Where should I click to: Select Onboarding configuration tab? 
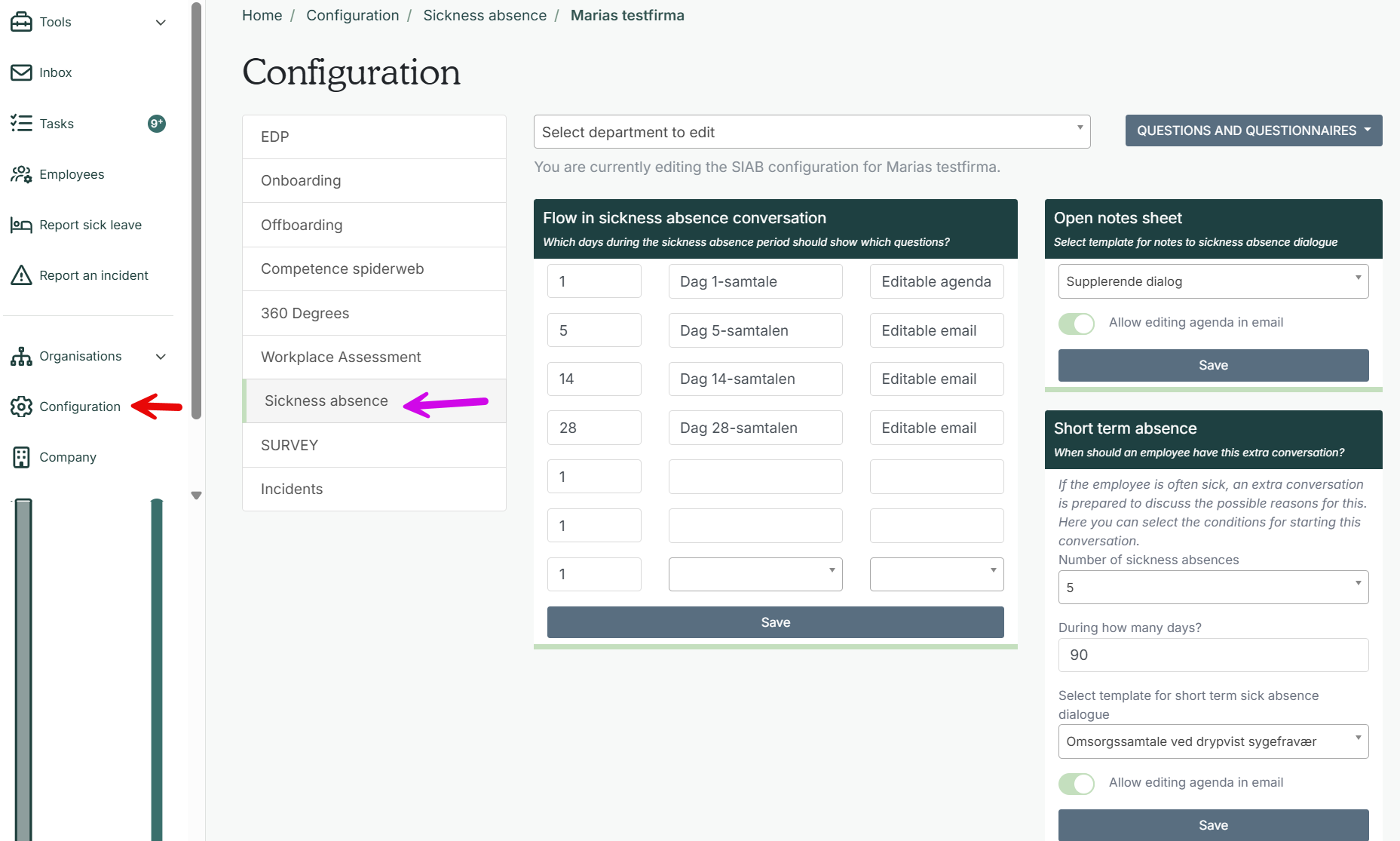point(374,180)
